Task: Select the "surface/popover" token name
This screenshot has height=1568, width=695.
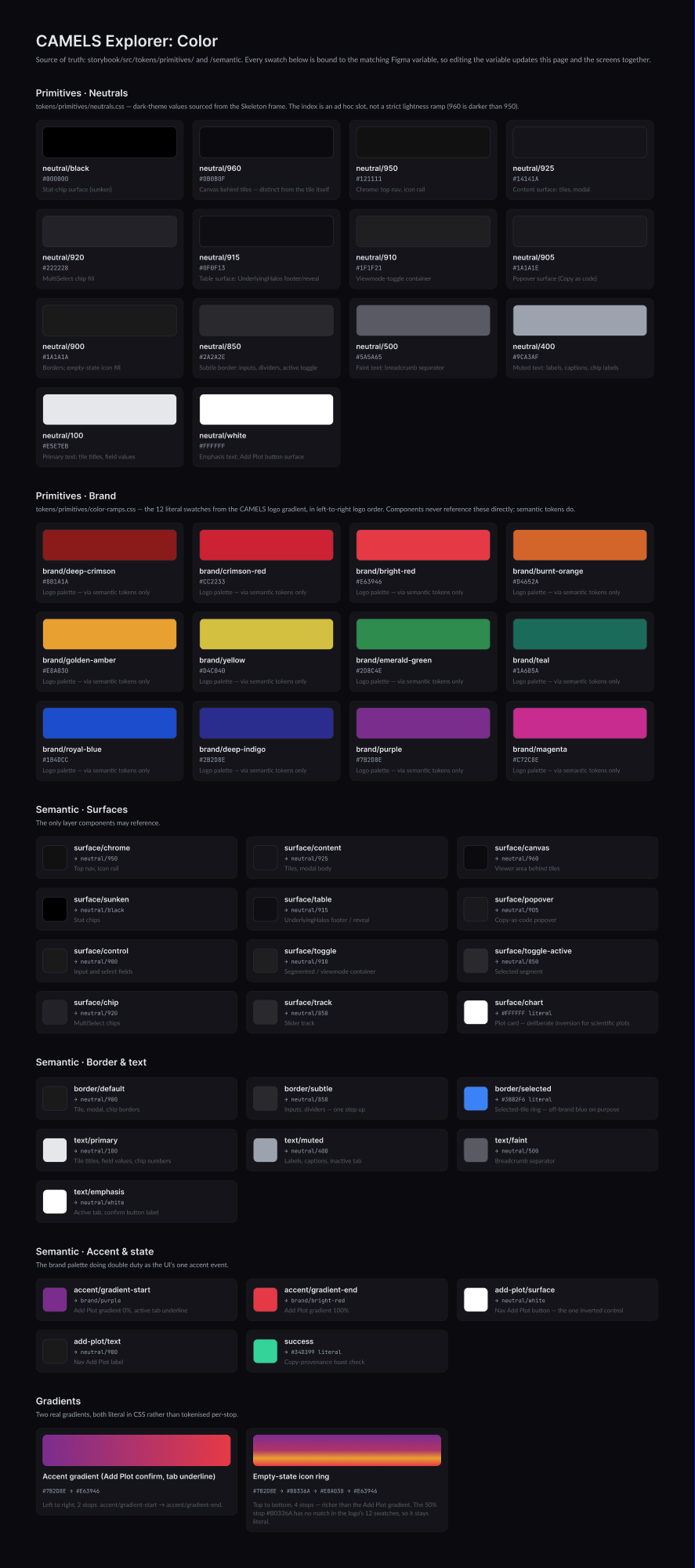Action: 524,899
